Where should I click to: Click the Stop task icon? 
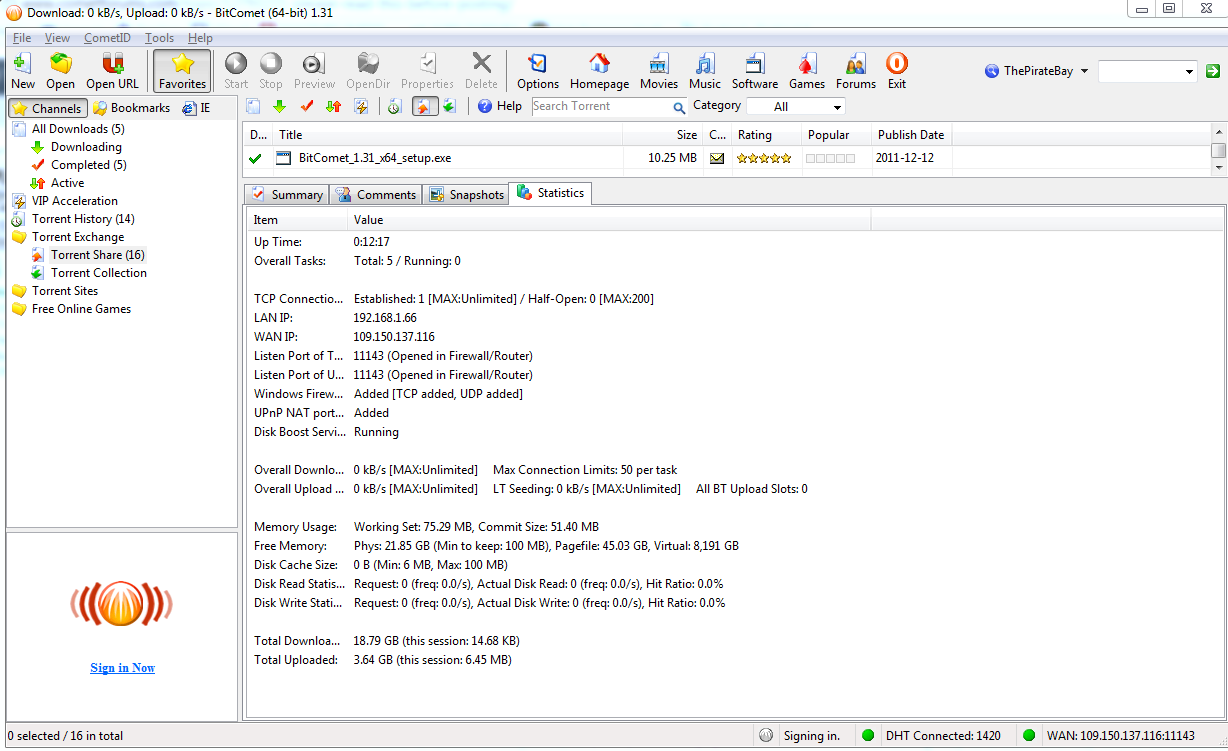pos(271,71)
